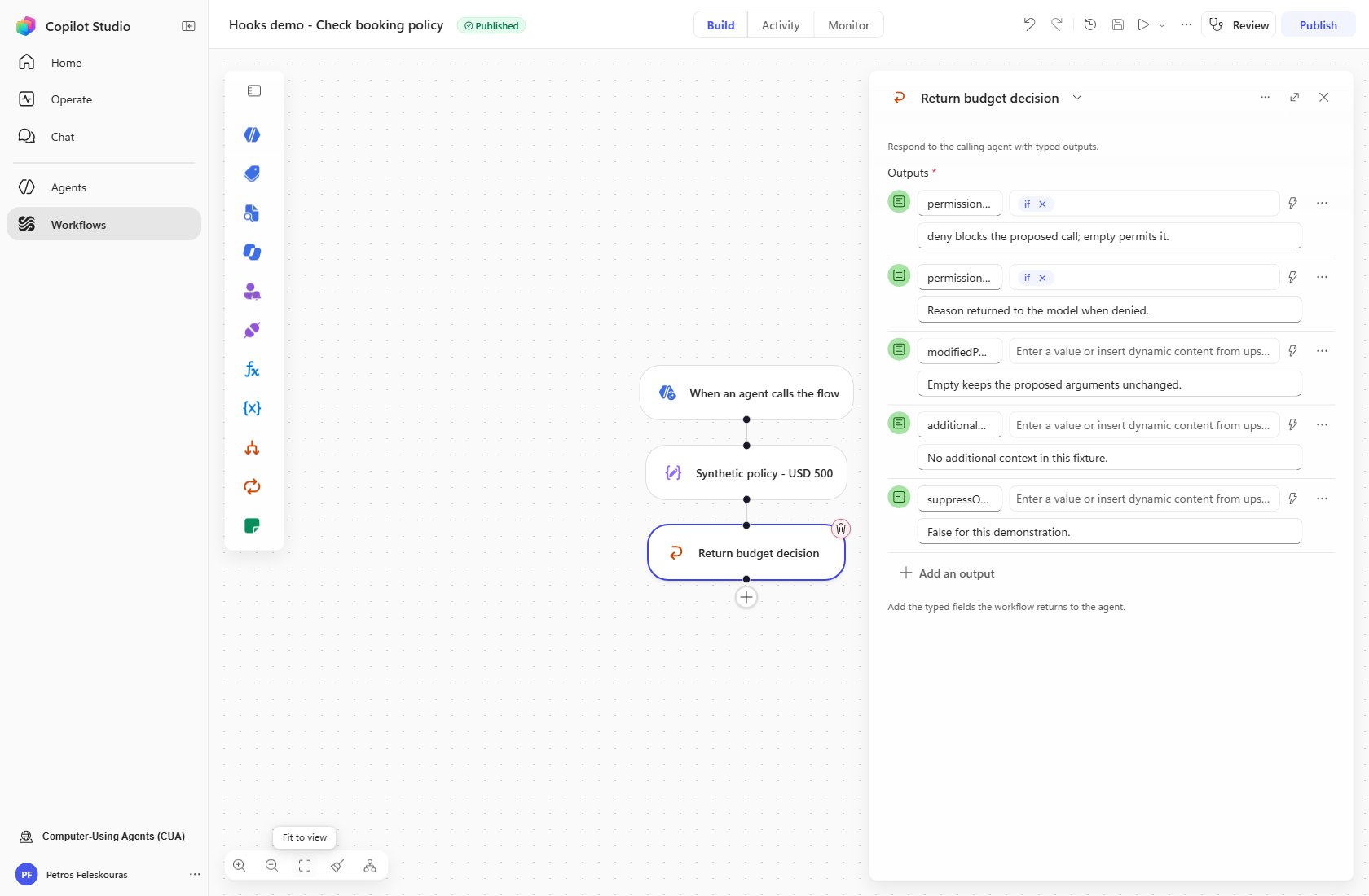Click the save disk icon
1369x896 pixels.
(1118, 24)
